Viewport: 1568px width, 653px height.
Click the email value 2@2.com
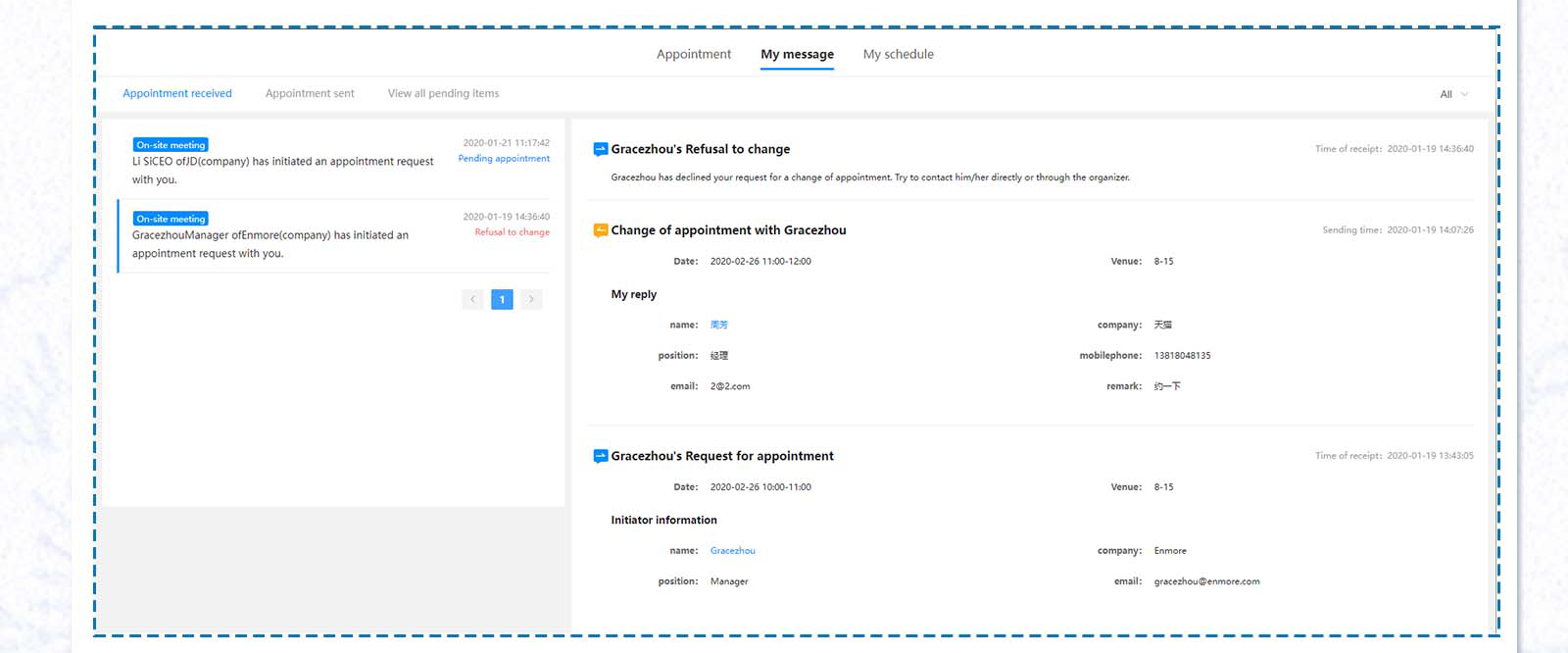[x=730, y=386]
